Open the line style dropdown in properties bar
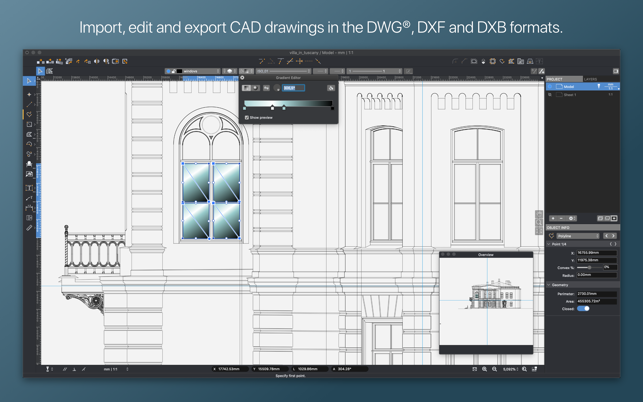 pyautogui.click(x=374, y=71)
